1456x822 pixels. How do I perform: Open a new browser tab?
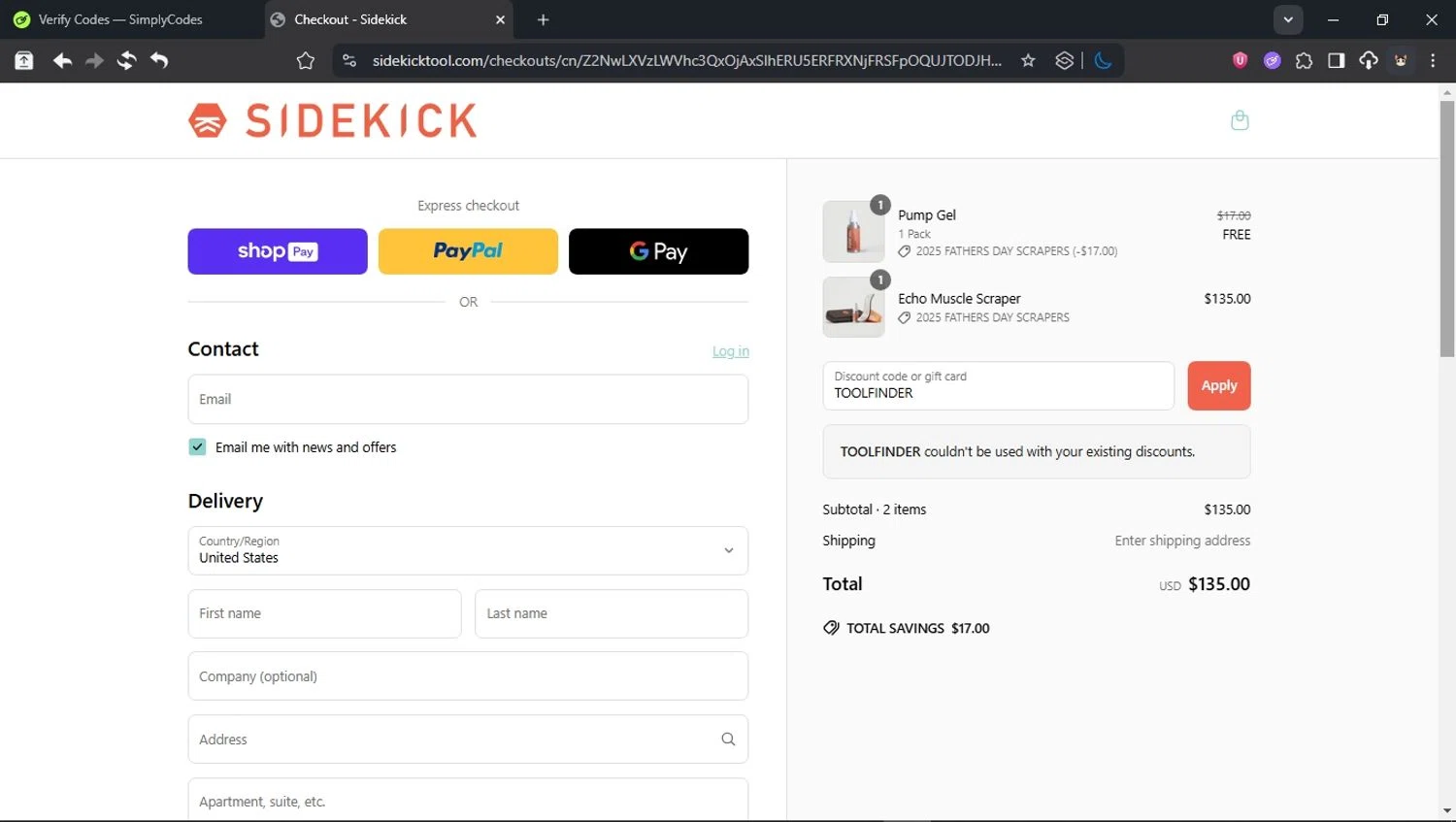(x=543, y=19)
